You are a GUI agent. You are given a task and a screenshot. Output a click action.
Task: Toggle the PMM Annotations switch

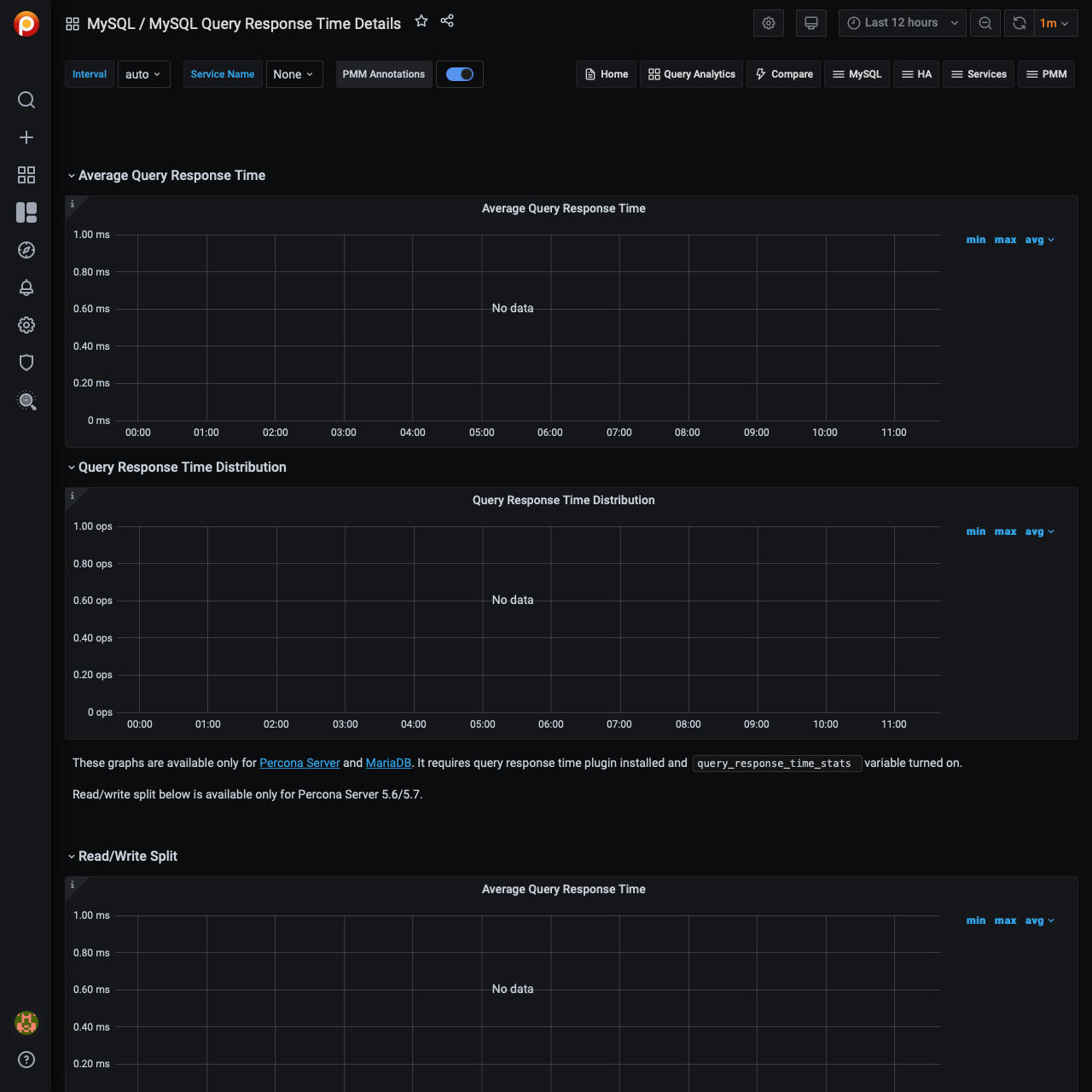pos(460,74)
